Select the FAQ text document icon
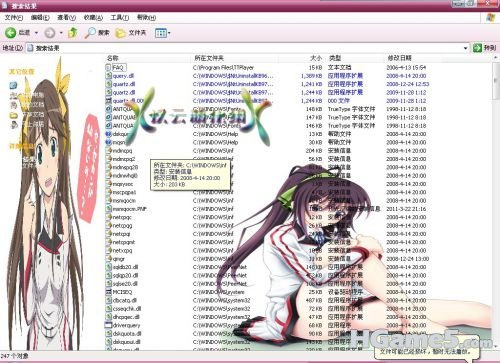 click(x=108, y=67)
